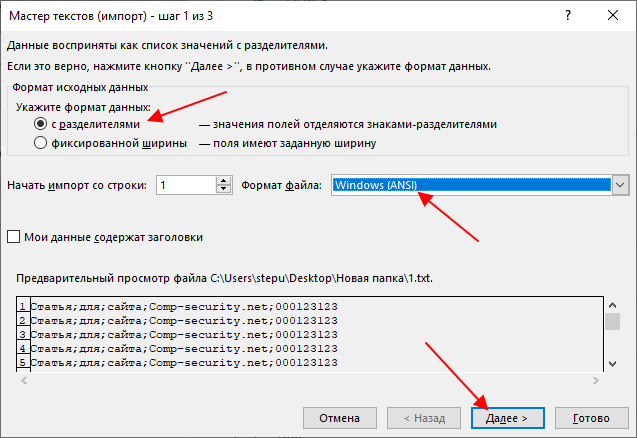
Task: Click preview horizontal scroll right arrow
Action: coord(596,381)
